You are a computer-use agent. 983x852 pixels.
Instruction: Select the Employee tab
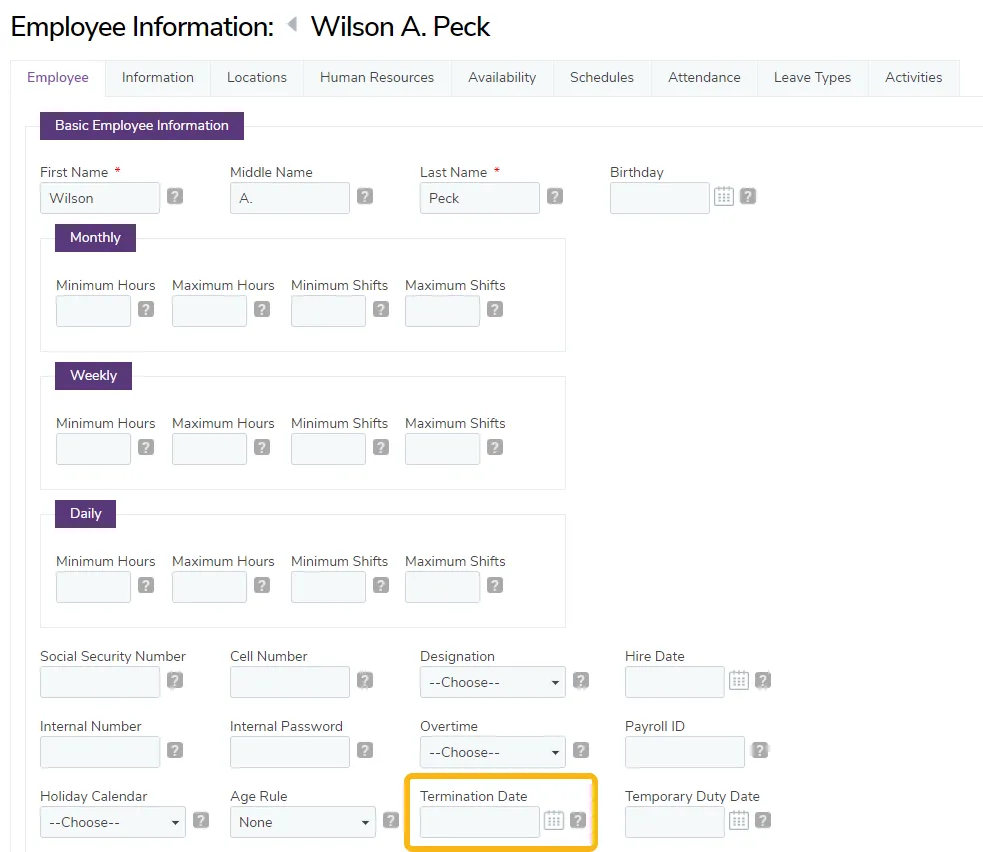click(58, 78)
